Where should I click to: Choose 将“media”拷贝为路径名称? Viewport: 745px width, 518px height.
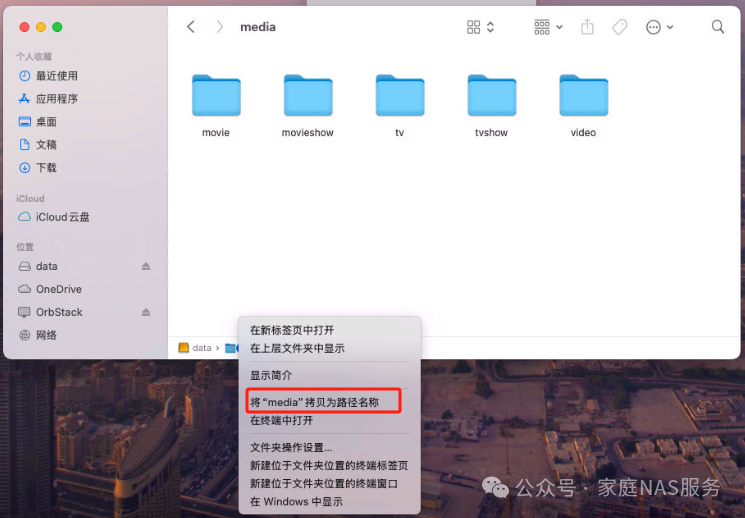coord(315,403)
